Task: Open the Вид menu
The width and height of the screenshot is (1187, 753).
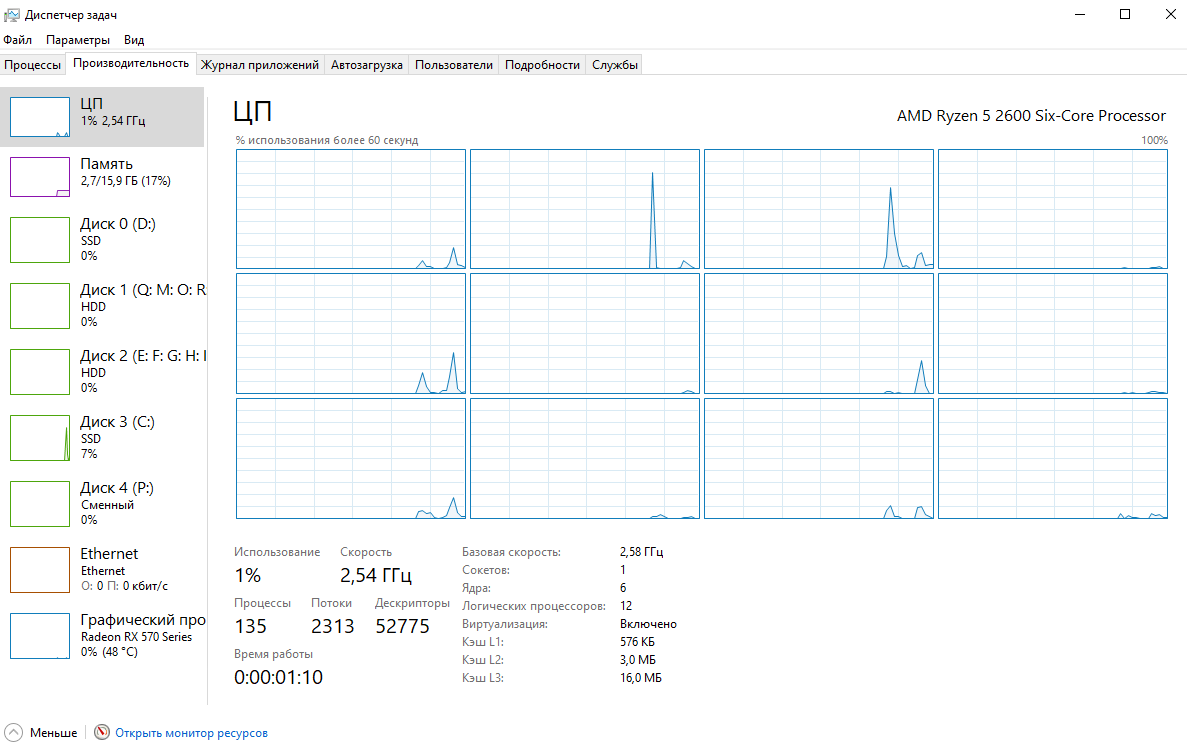Action: coord(134,39)
